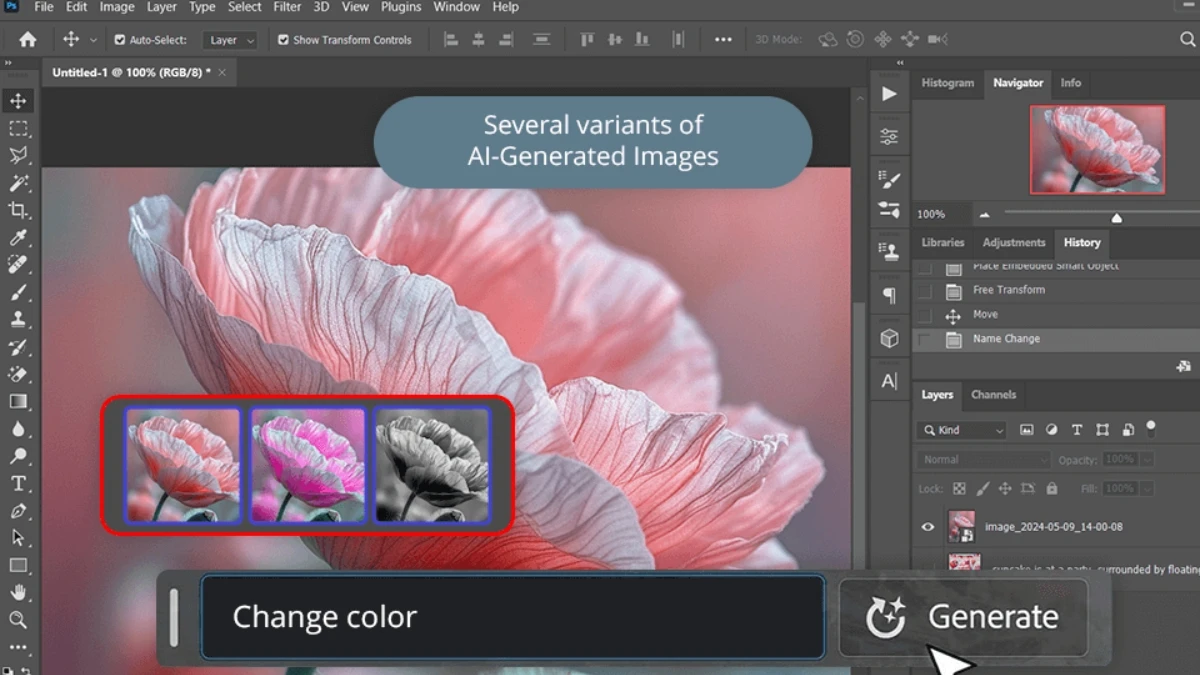Toggle lock transparent pixels
The width and height of the screenshot is (1200, 675).
click(959, 489)
